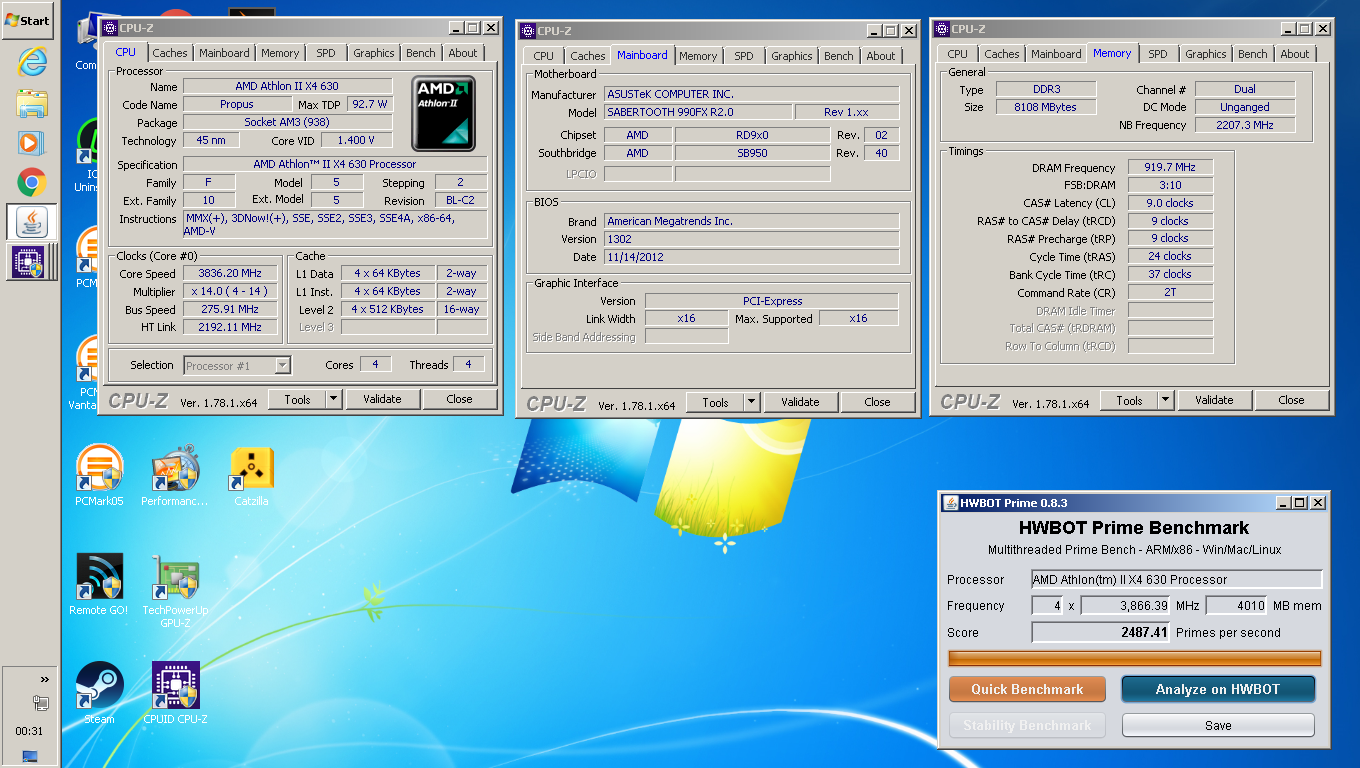Screen dimensions: 1360x768
Task: Click the taskbar clock showing 00:31
Action: [x=30, y=731]
